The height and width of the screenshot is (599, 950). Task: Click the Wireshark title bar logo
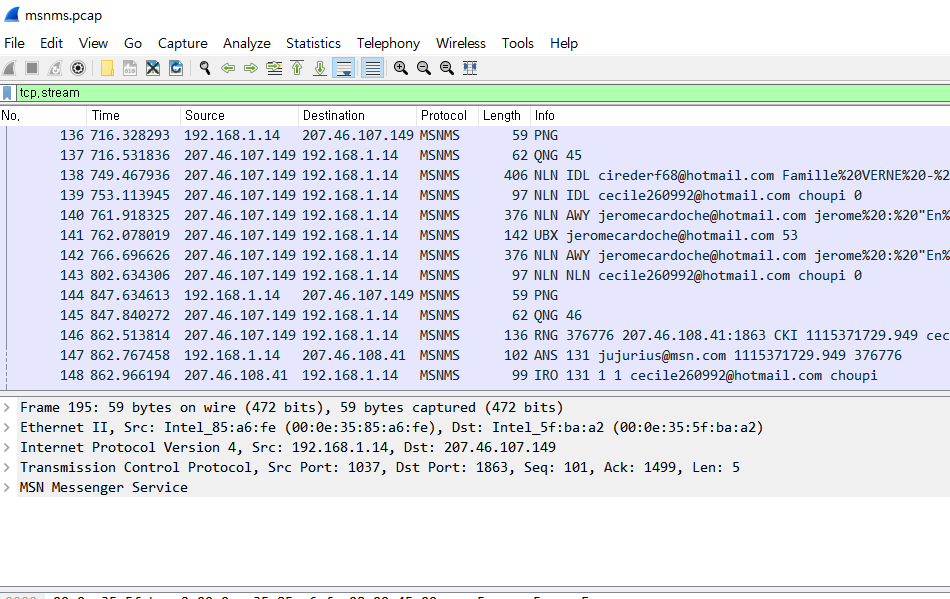(x=12, y=15)
